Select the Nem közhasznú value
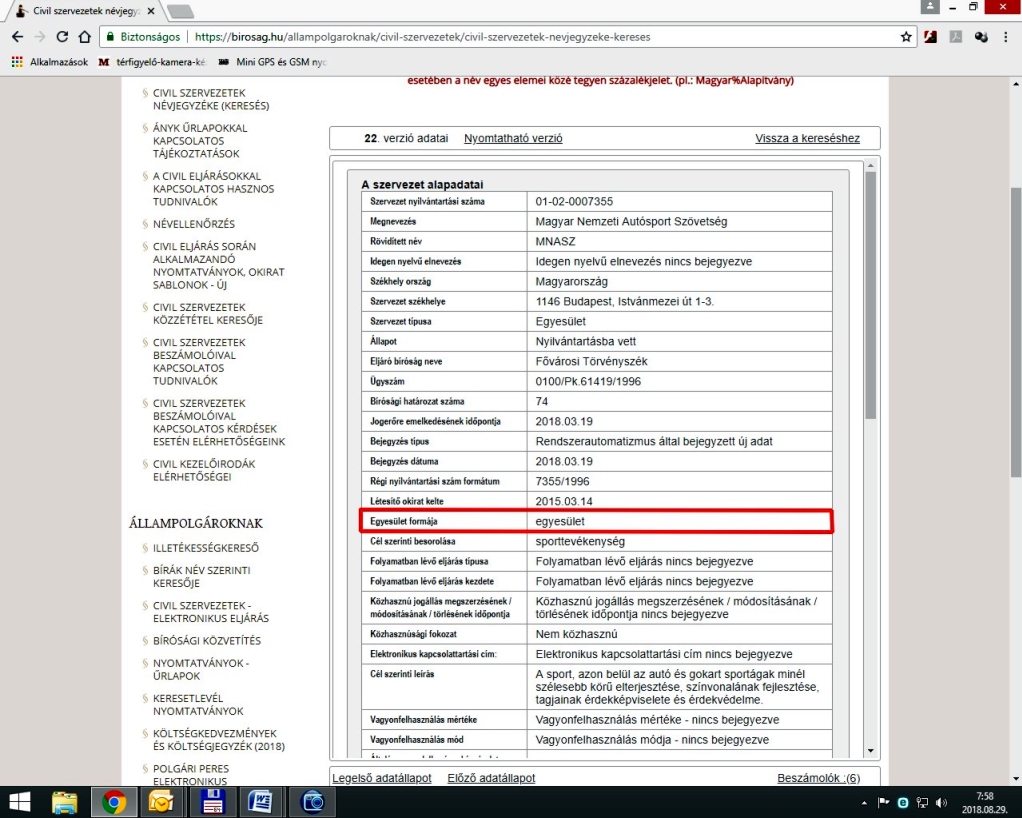The height and width of the screenshot is (818, 1022). (x=576, y=634)
